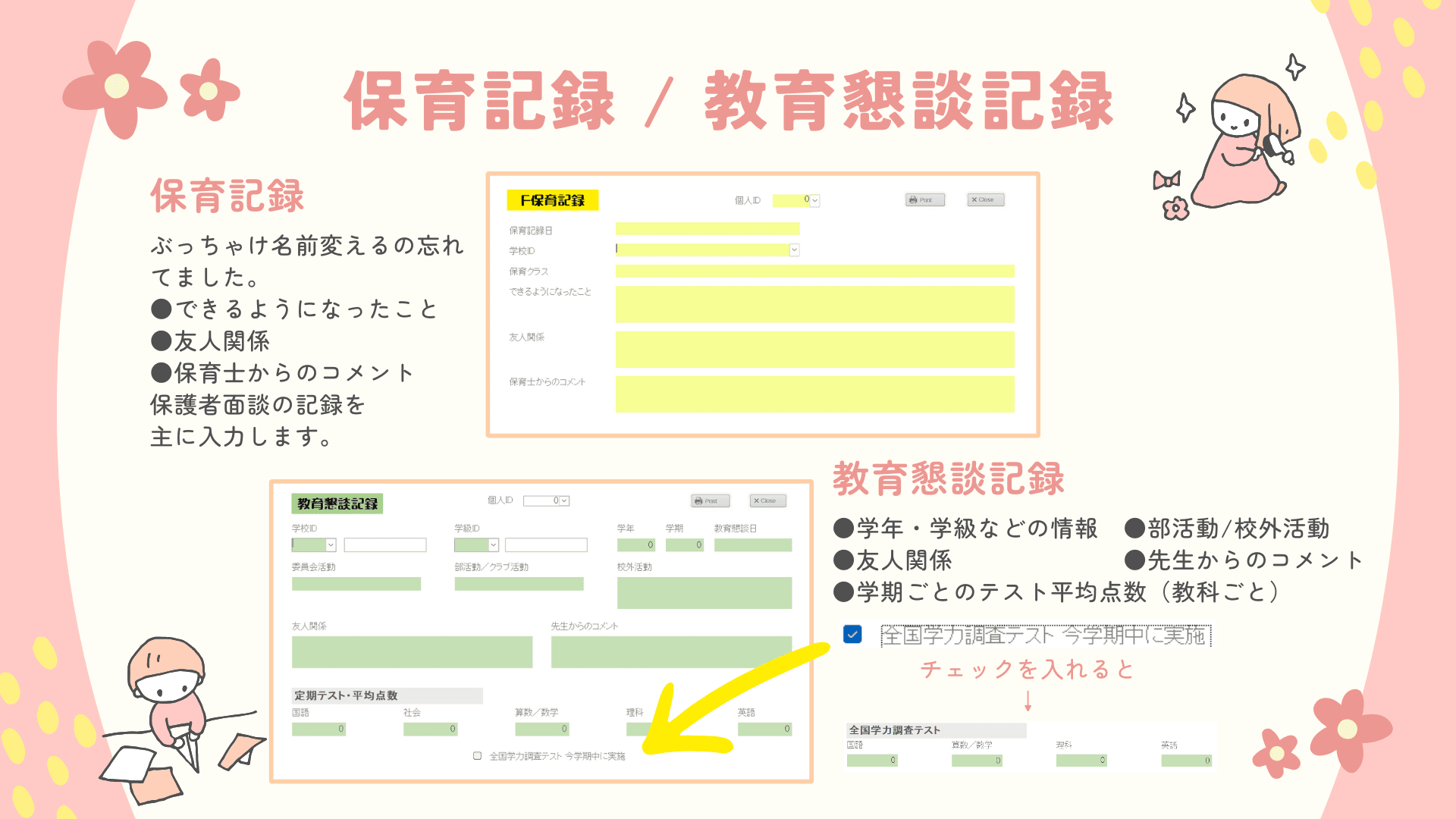Click the 保育記録日 input field

click(x=708, y=229)
